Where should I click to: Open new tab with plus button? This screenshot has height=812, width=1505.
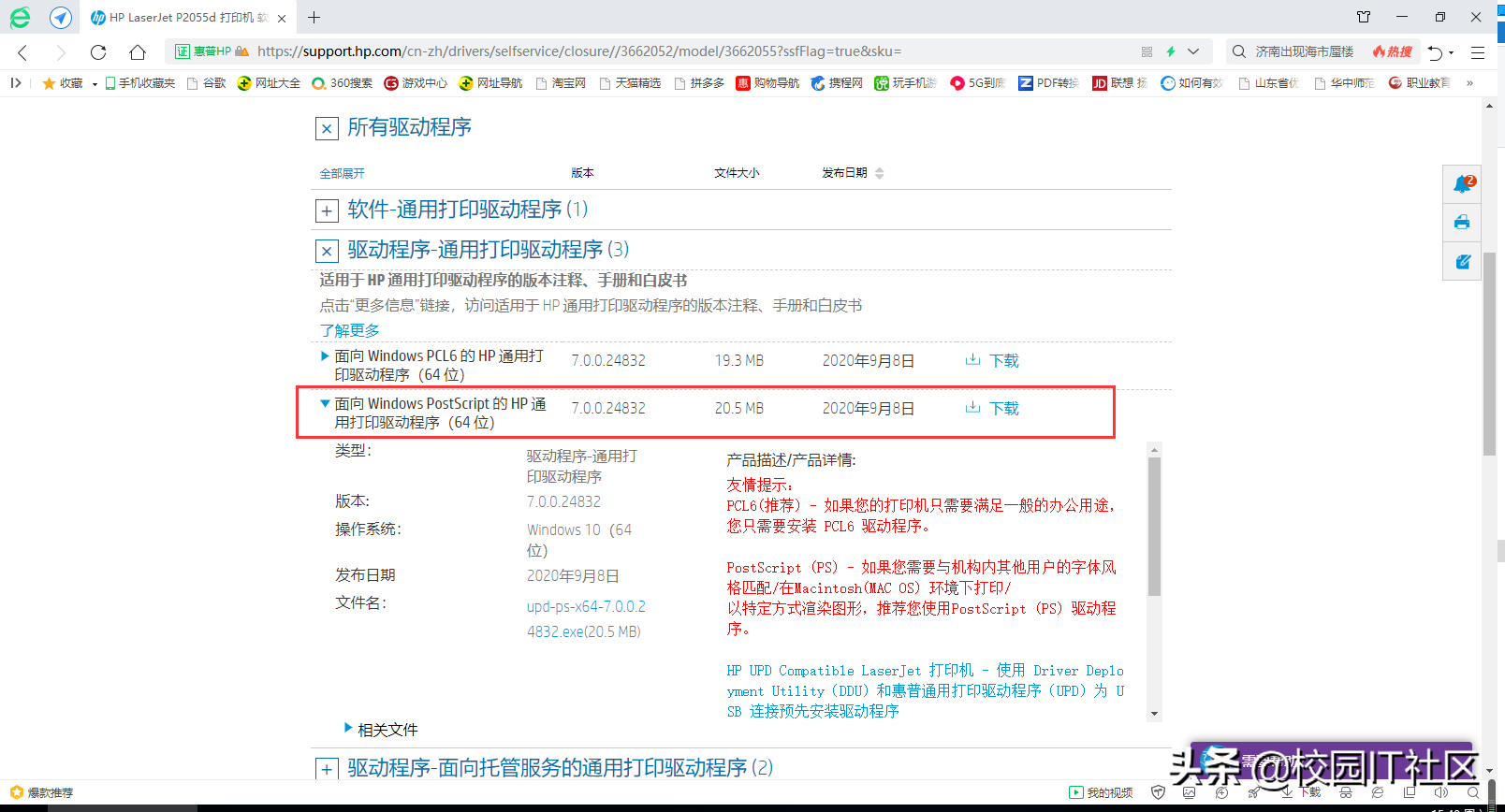pyautogui.click(x=314, y=17)
